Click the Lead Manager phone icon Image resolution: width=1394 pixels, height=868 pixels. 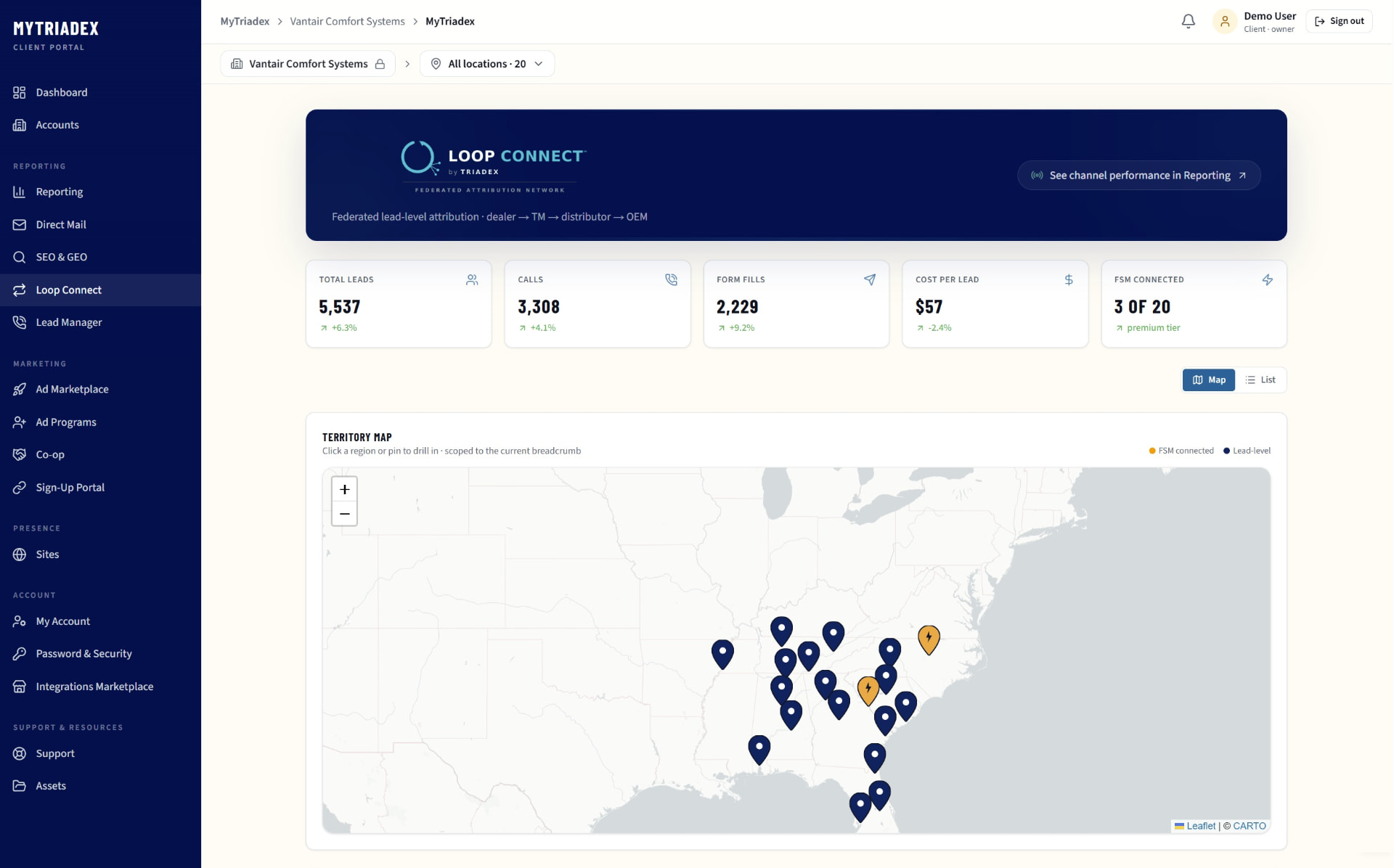point(20,322)
